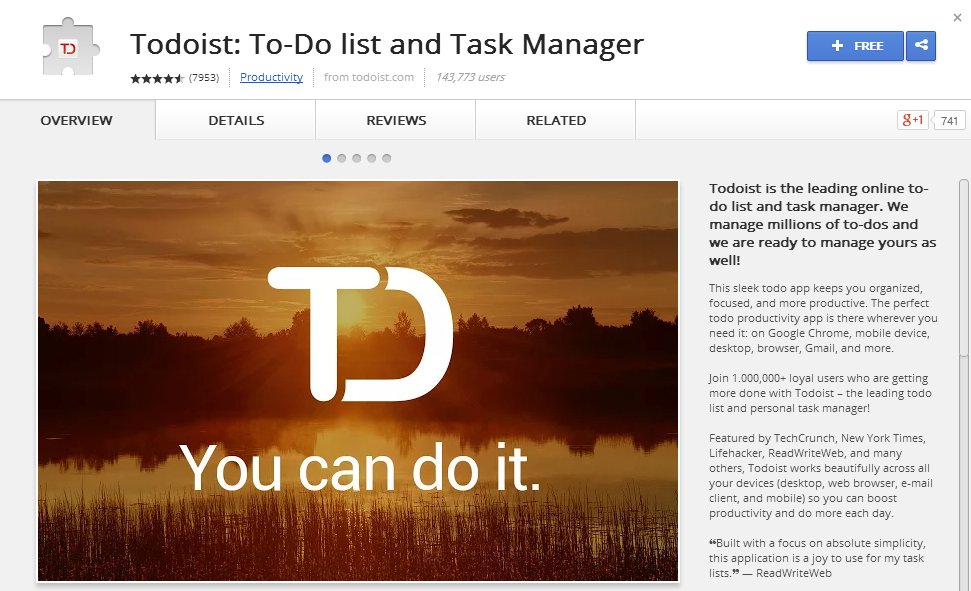Click the share icon button
Image resolution: width=971 pixels, height=591 pixels.
(x=921, y=46)
